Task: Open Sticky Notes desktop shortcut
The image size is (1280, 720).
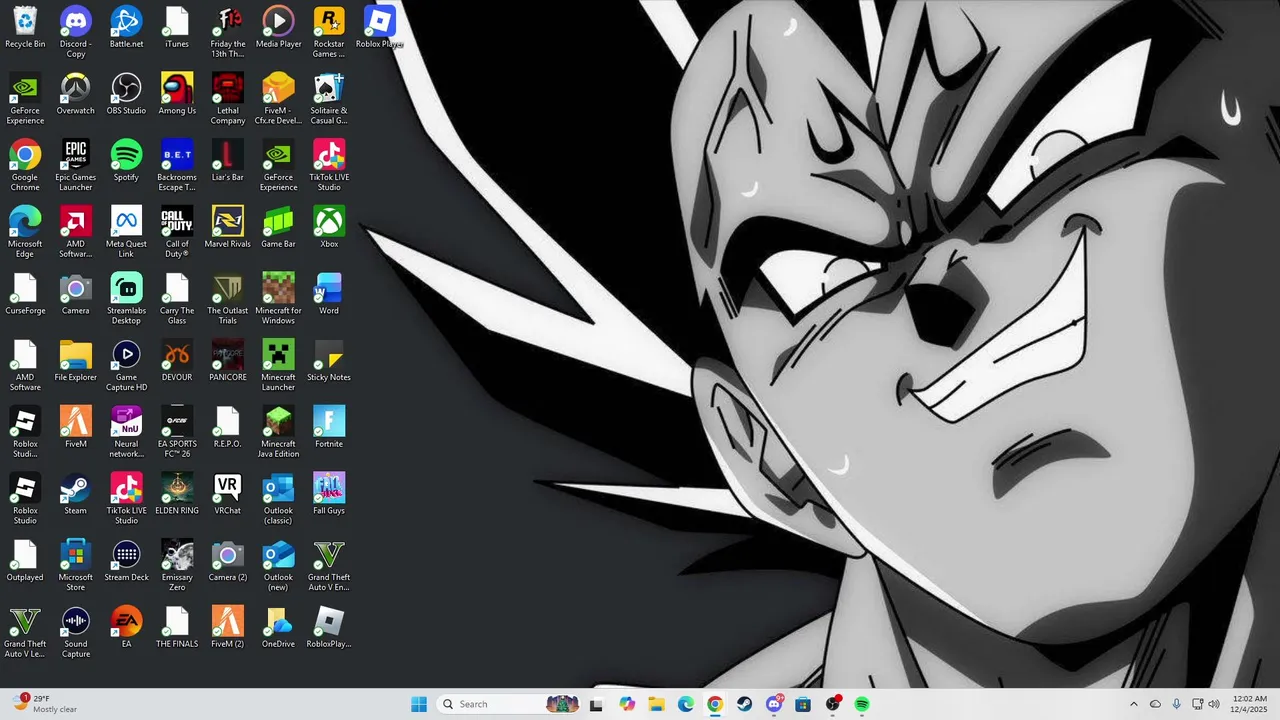Action: click(x=329, y=362)
